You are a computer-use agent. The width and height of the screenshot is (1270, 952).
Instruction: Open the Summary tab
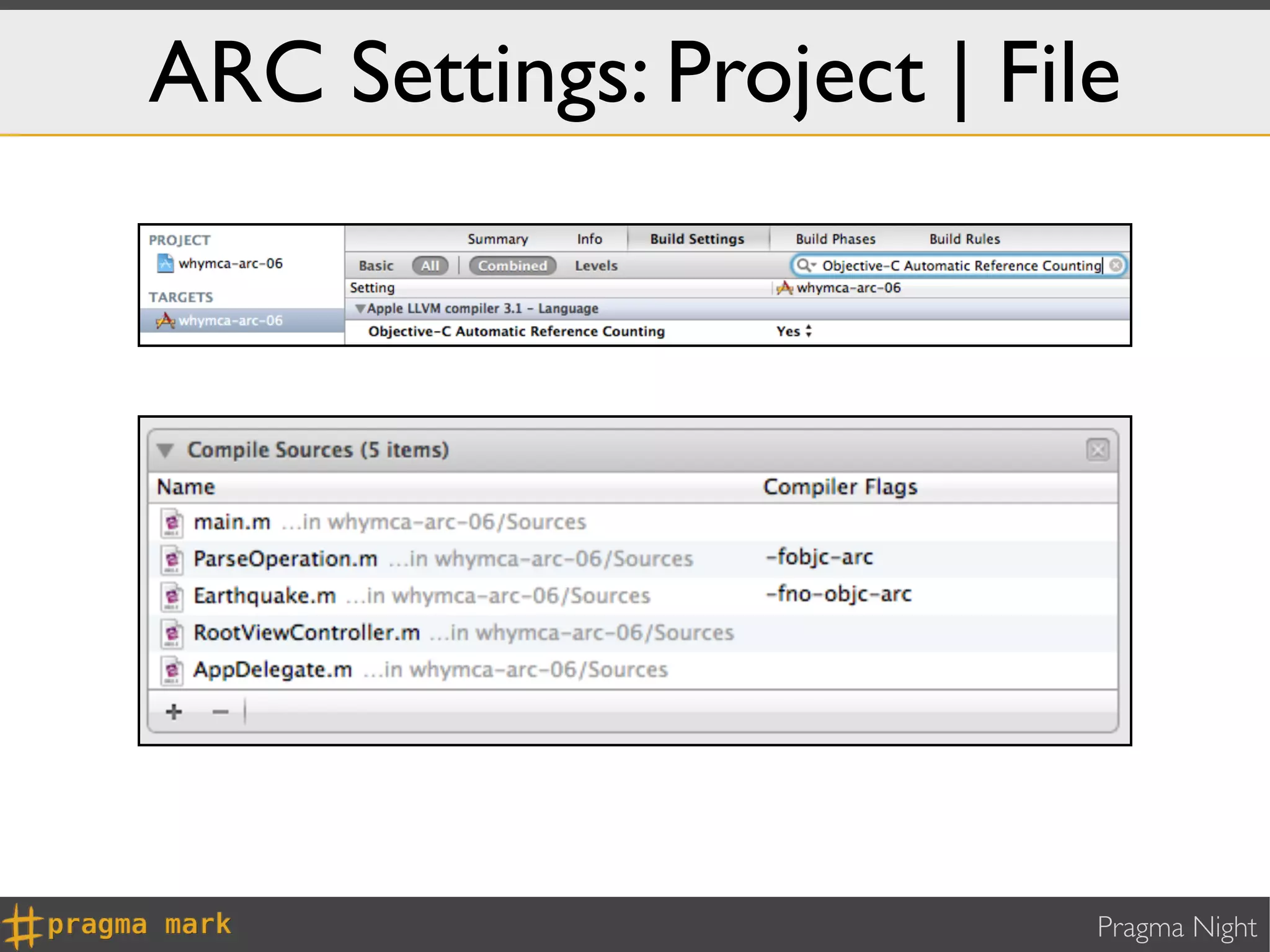click(497, 239)
